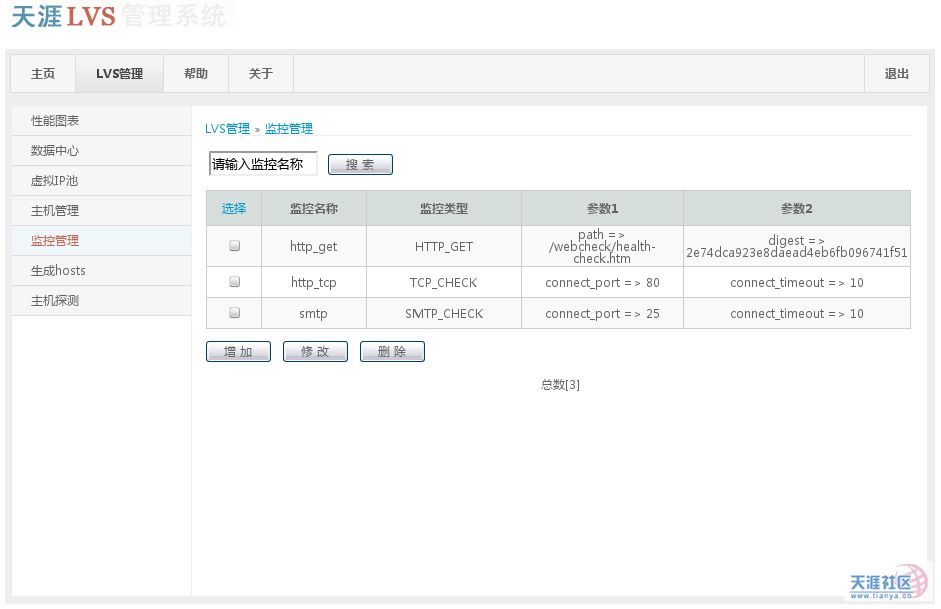
Task: Open the LVS管理 menu tab
Action: pyautogui.click(x=119, y=74)
